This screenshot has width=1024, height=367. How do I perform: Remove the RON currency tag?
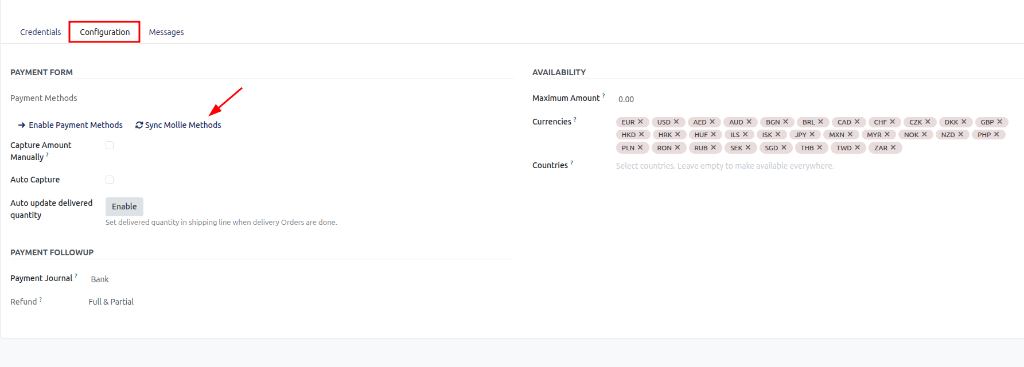click(677, 148)
